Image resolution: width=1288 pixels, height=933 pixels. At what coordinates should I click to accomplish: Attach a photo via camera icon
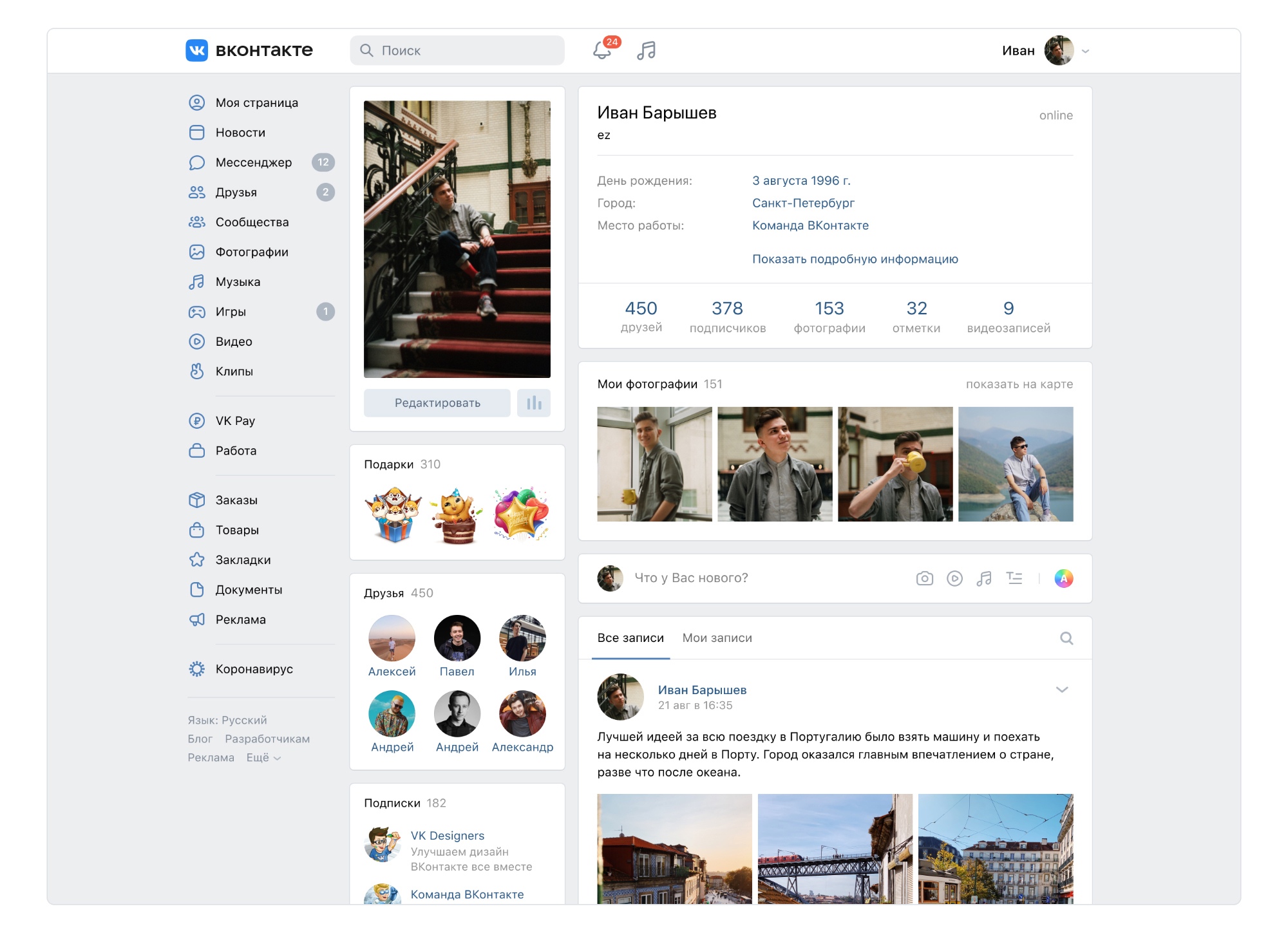click(924, 578)
